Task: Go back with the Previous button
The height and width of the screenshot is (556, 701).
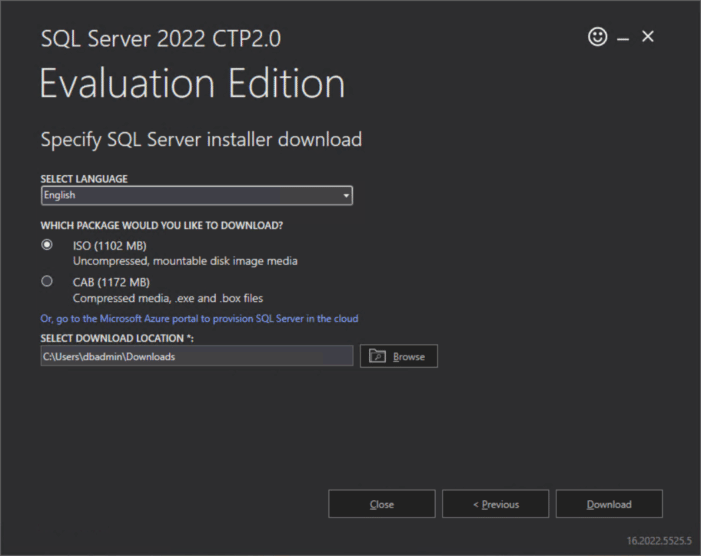Action: pos(496,504)
